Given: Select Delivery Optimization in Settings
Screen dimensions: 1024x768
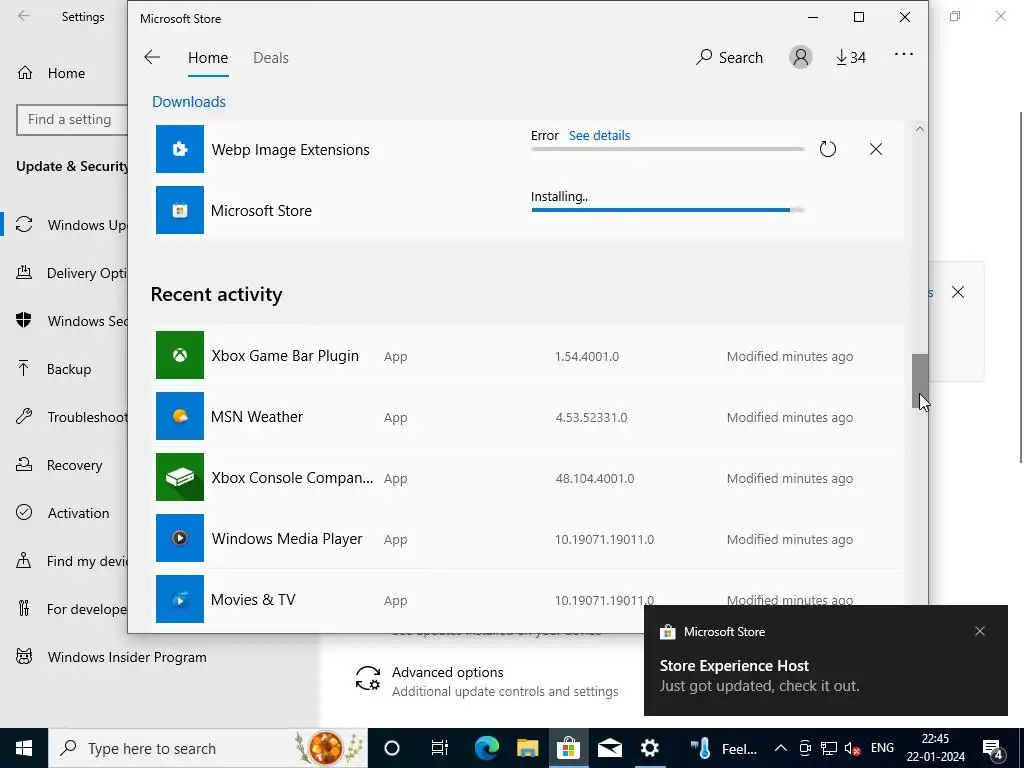Looking at the screenshot, I should coord(72,273).
